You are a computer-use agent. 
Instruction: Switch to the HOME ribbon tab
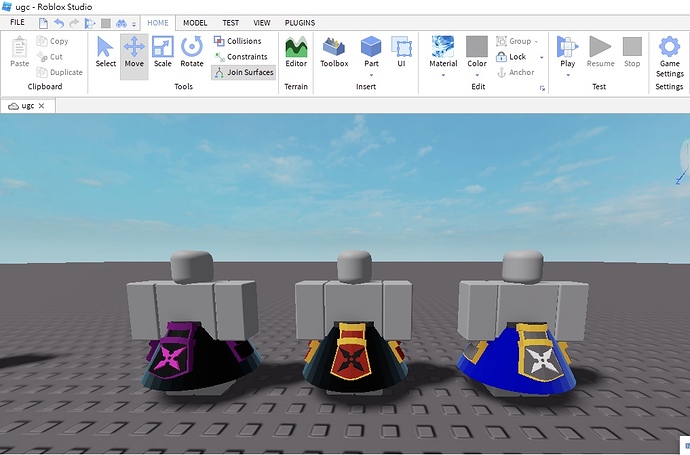[158, 23]
